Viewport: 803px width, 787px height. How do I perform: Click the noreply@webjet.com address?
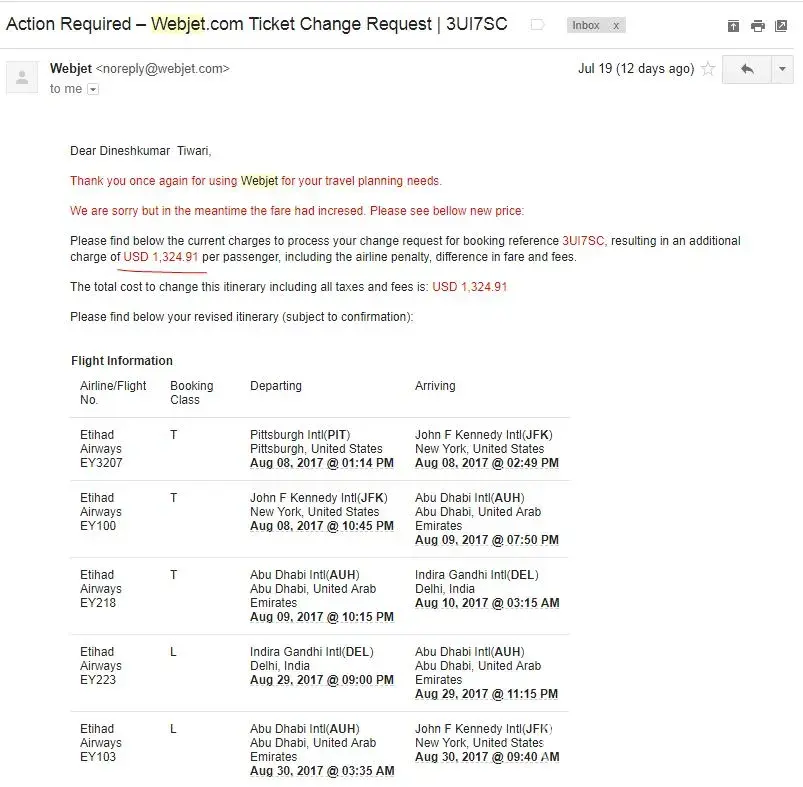[163, 69]
